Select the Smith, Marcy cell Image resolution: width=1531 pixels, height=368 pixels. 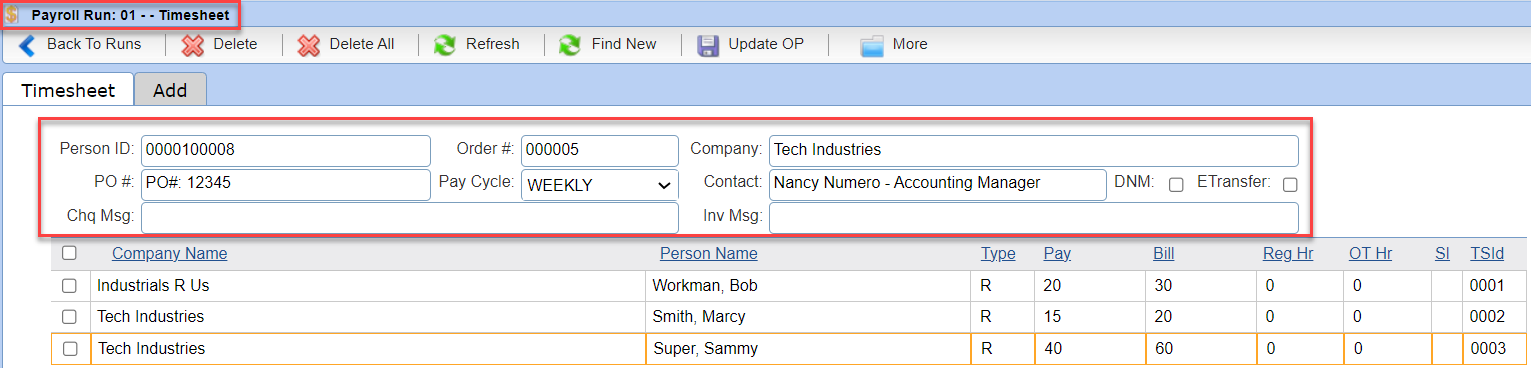click(x=808, y=317)
